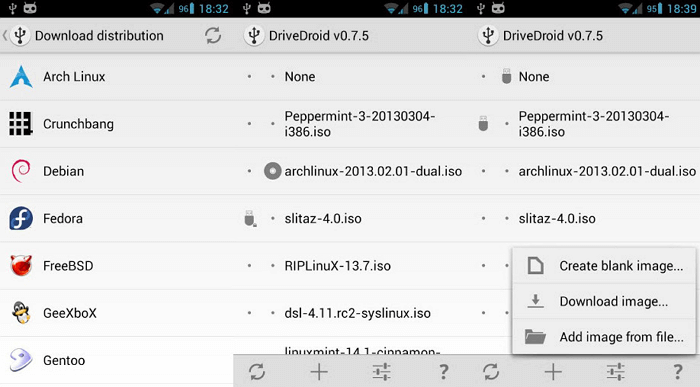The image size is (700, 387).
Task: Select FreeBSD distribution
Action: 117,266
